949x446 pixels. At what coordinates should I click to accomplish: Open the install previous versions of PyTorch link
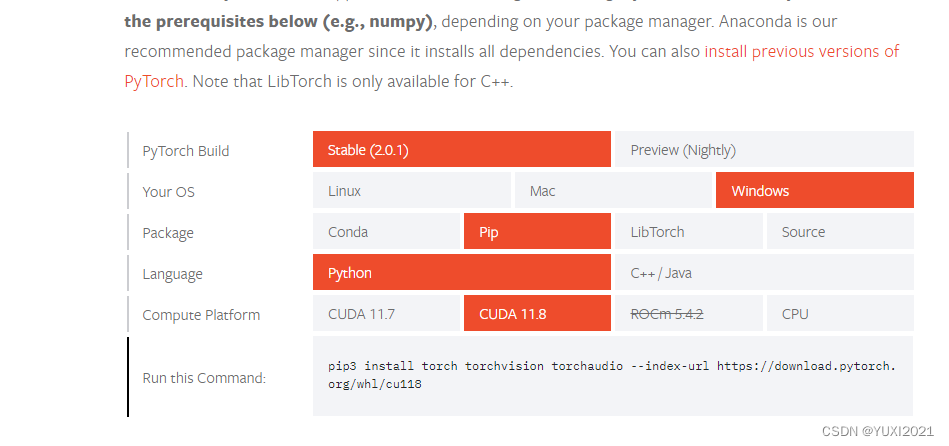point(801,51)
